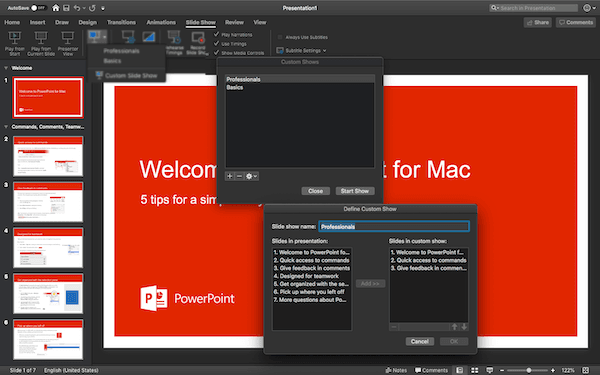Collapse the Welcome section
The image size is (600, 375).
pos(6,68)
